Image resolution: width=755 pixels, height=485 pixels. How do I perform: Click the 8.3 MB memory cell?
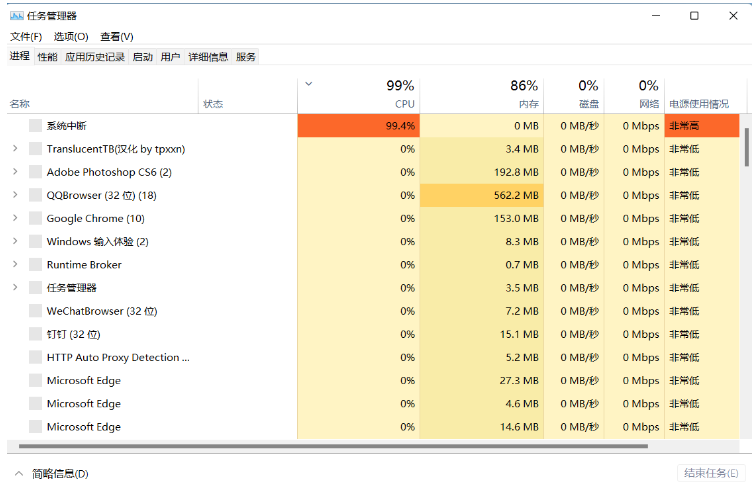point(482,241)
